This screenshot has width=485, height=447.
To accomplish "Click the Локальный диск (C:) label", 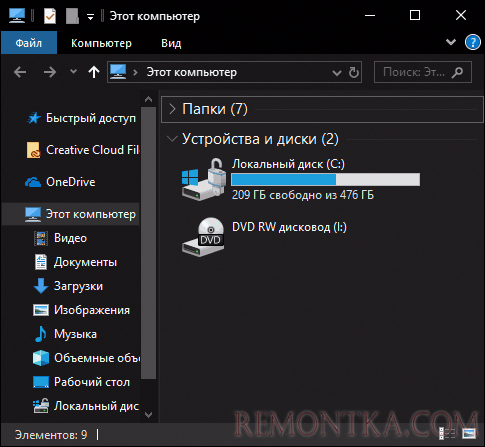I will [x=288, y=164].
